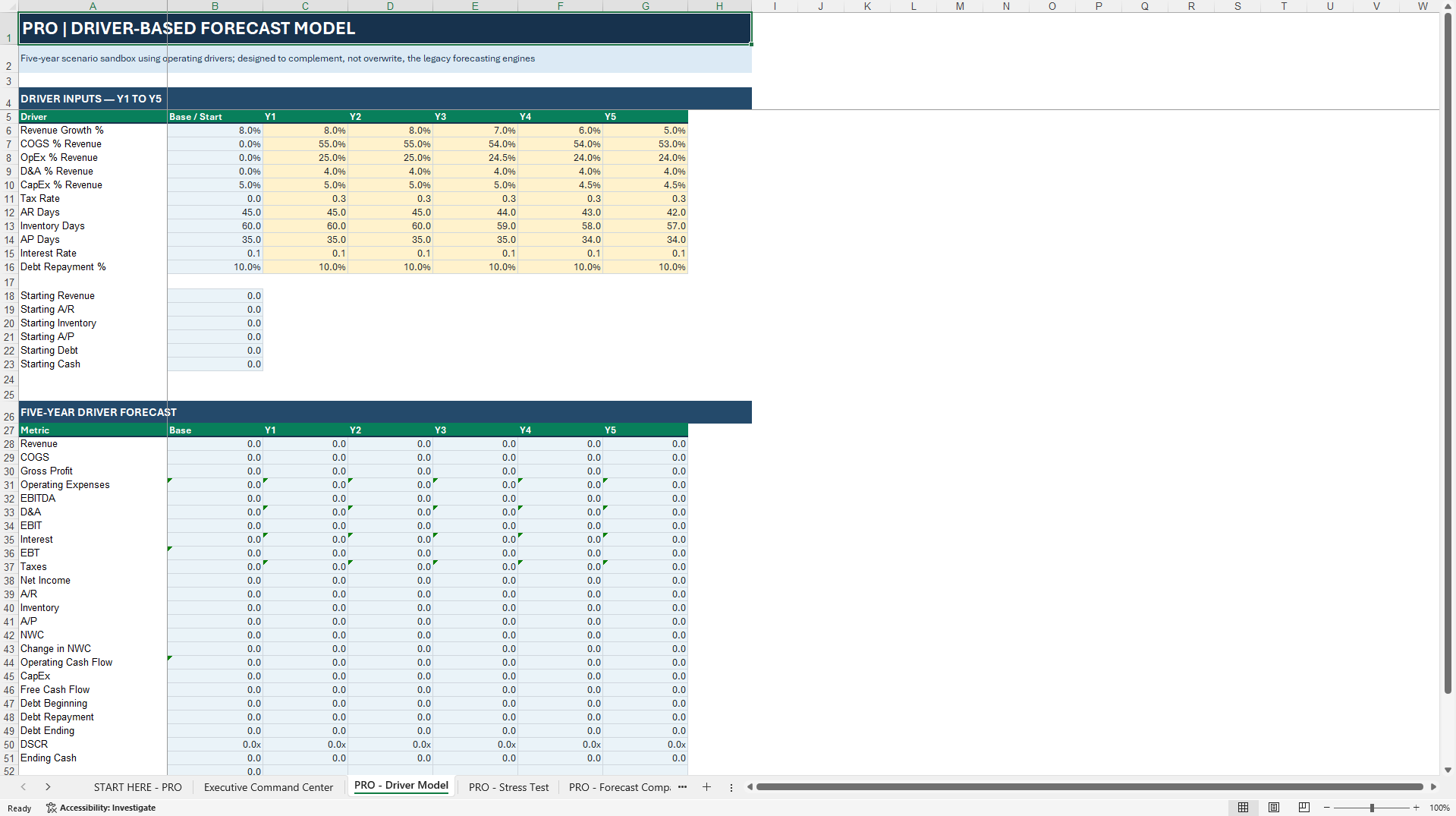Open Executive Command Center sheet
Viewport: 1456px width, 816px height.
tap(269, 787)
